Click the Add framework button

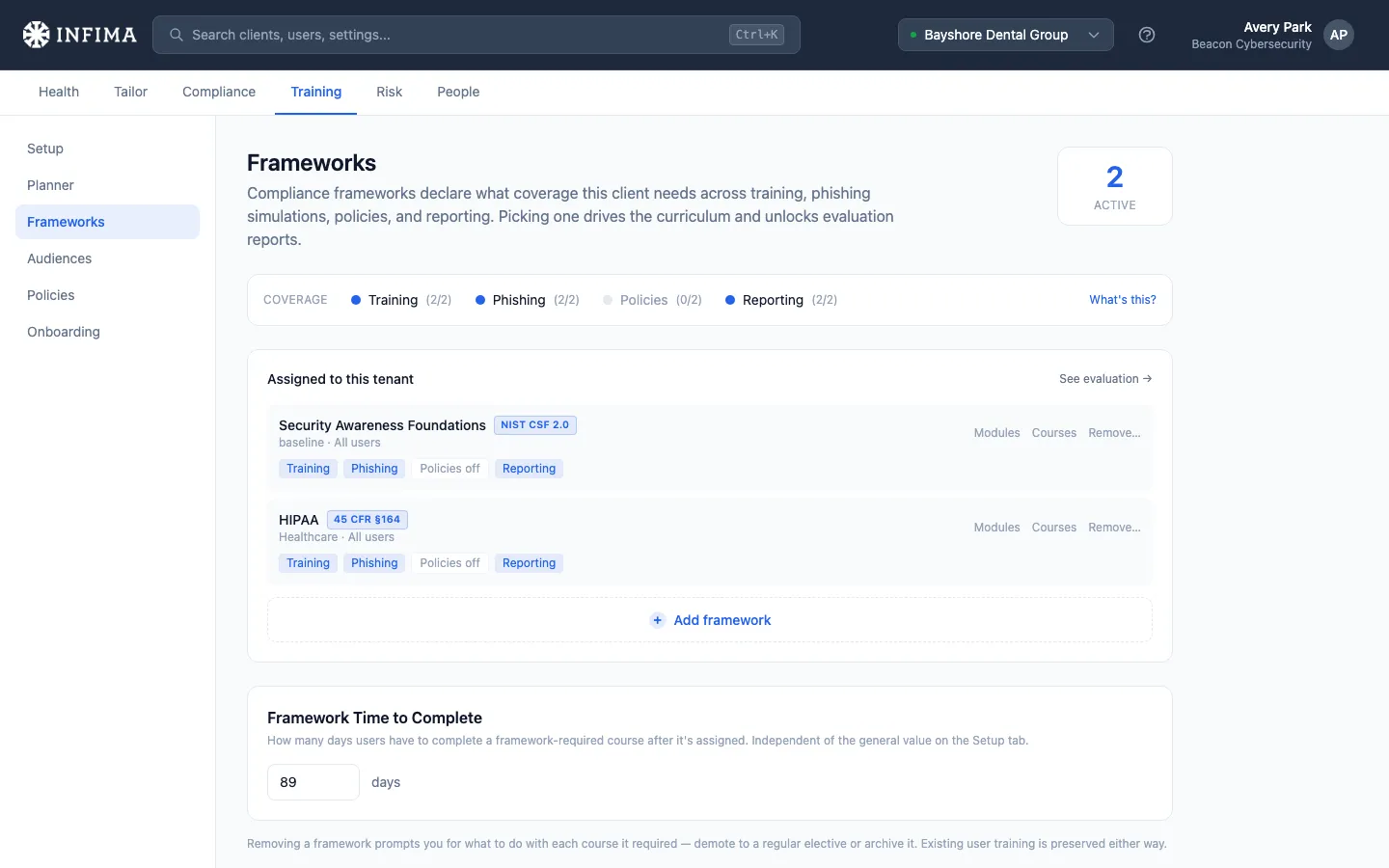click(710, 620)
